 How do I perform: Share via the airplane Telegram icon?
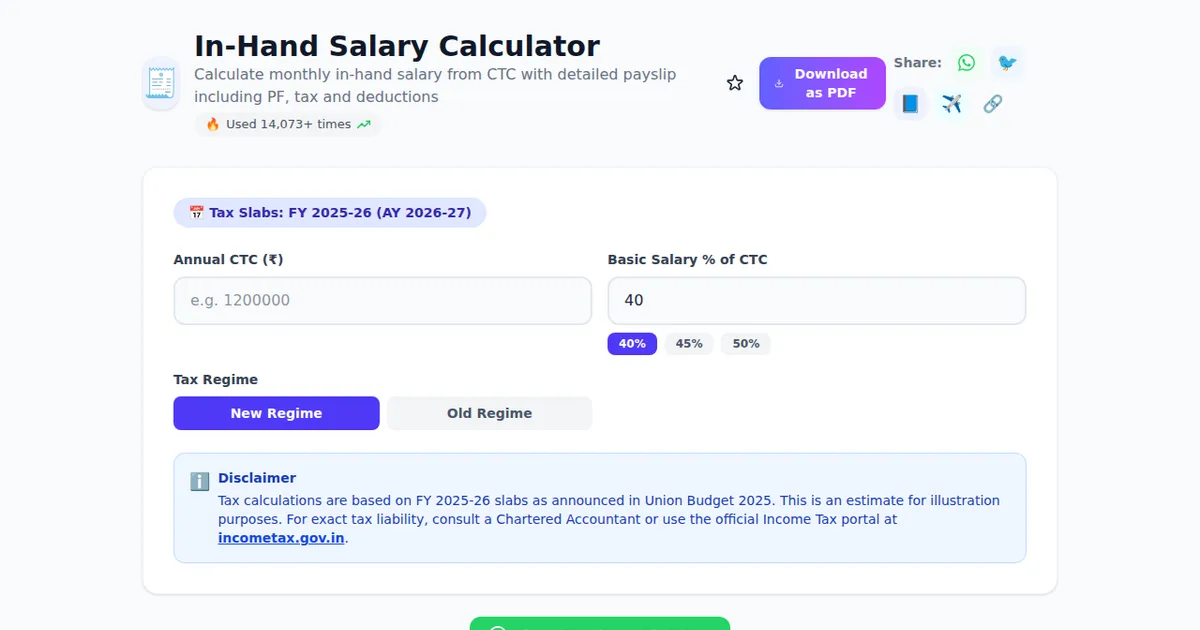(x=951, y=104)
